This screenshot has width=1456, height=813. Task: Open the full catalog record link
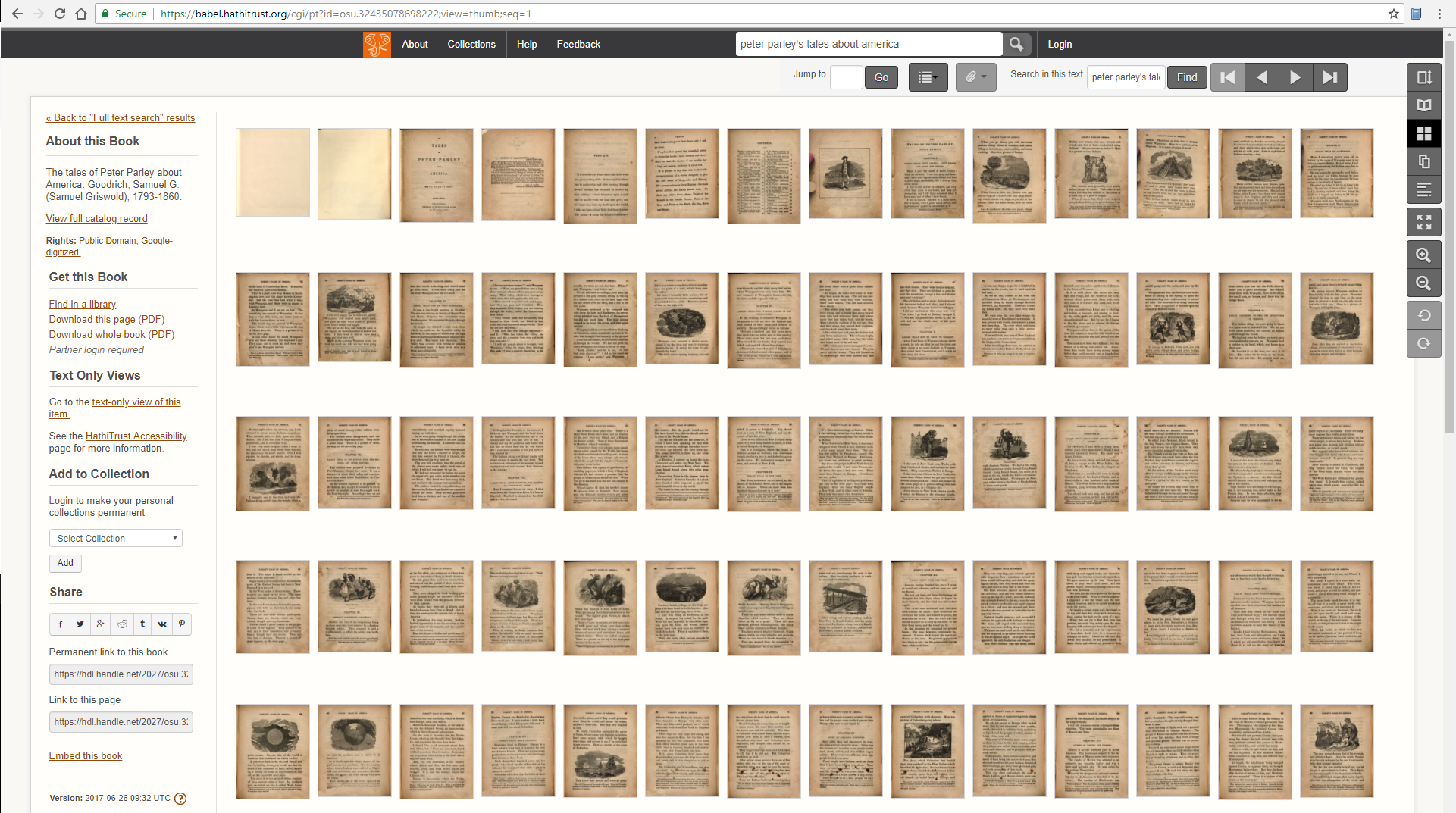(96, 218)
